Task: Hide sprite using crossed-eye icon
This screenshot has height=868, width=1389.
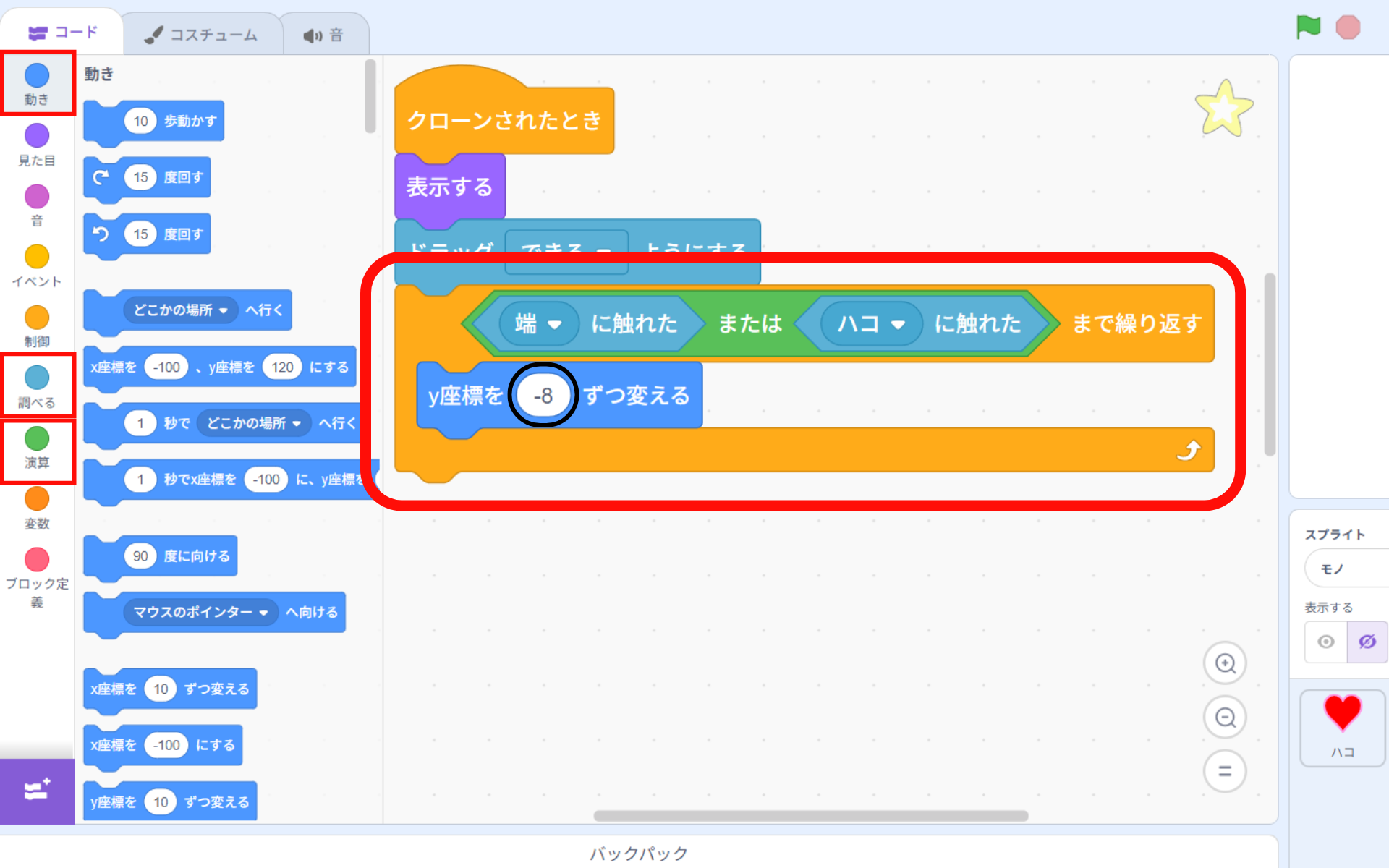Action: tap(1367, 642)
